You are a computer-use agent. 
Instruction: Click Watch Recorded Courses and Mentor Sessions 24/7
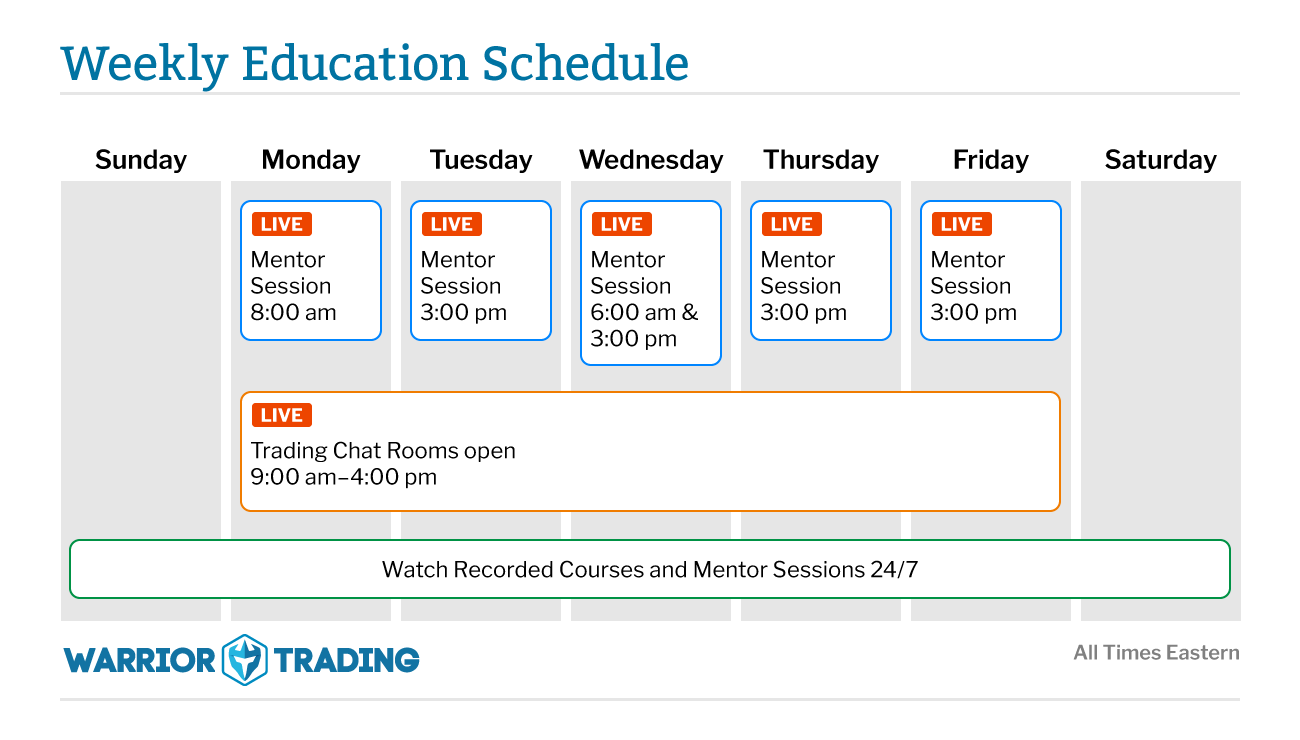click(650, 569)
